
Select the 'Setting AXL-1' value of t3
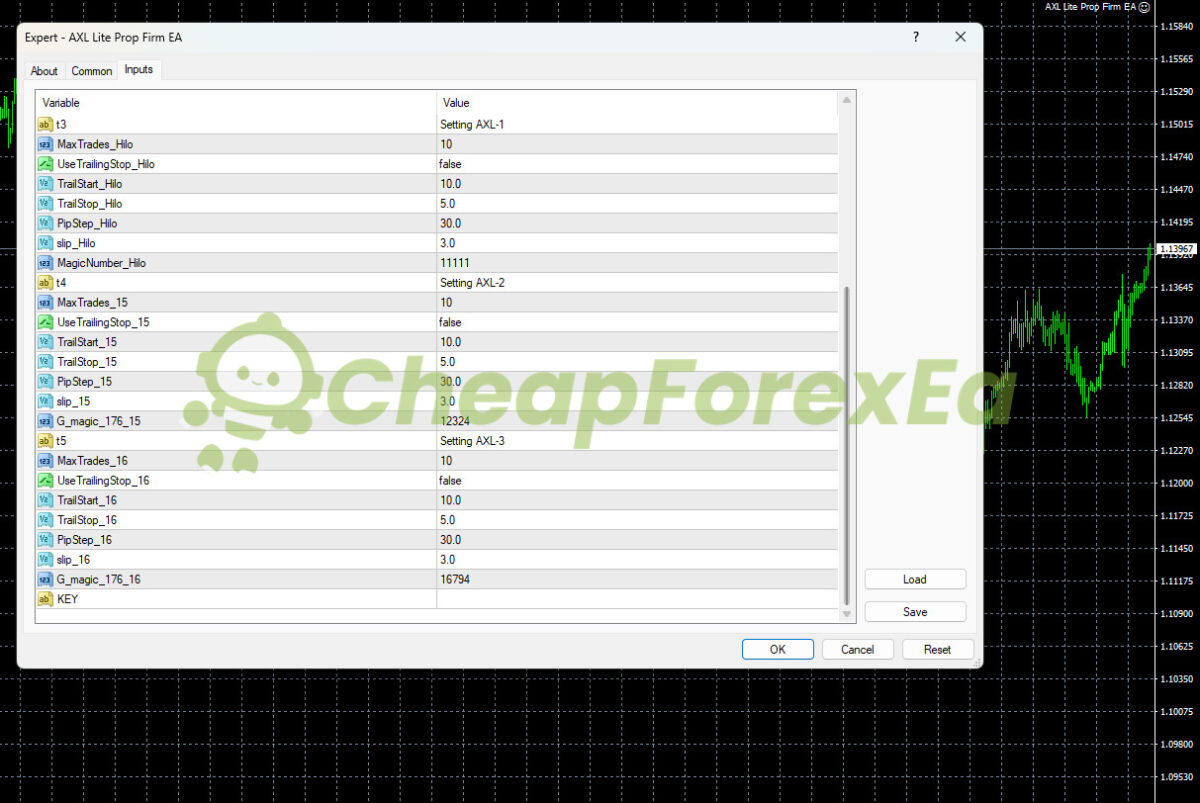(473, 125)
